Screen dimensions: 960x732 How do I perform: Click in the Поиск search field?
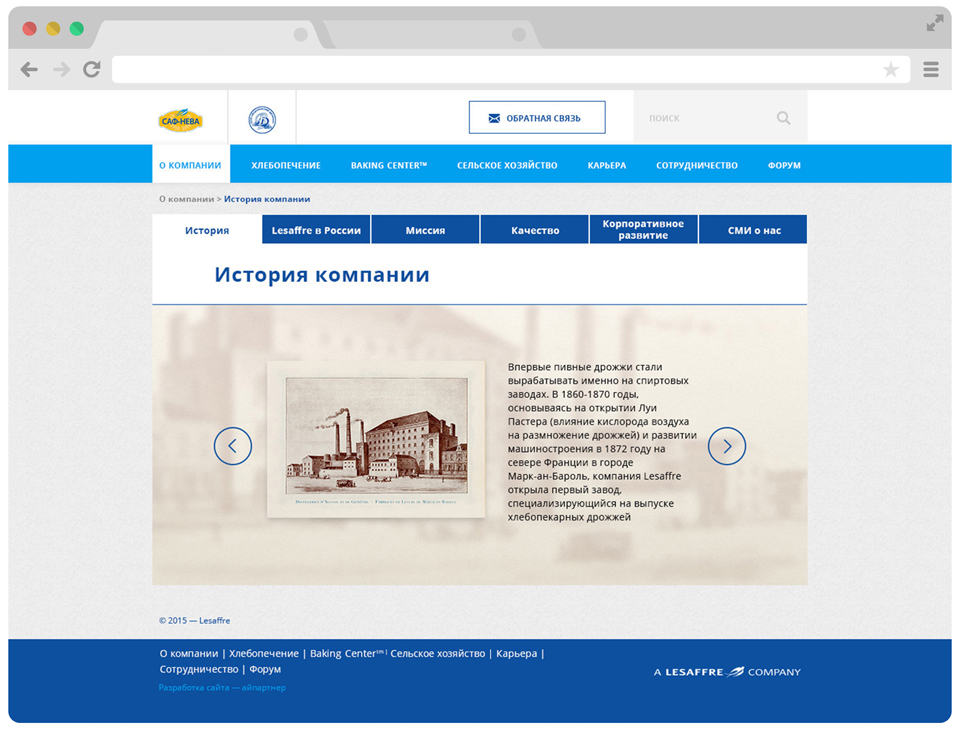(x=705, y=118)
